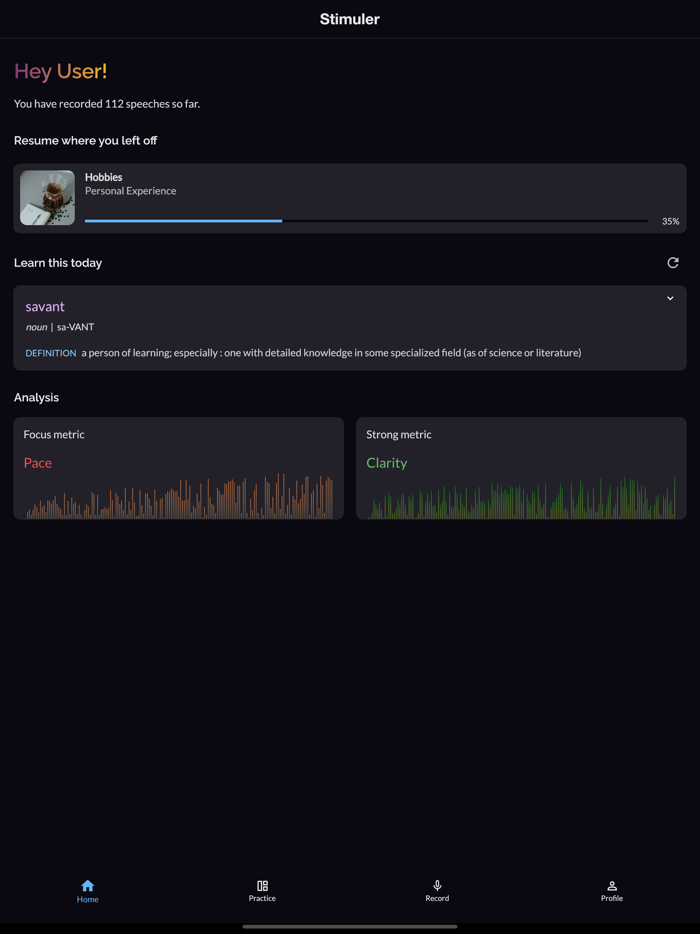Select the word savant
700x934 pixels.
click(45, 307)
